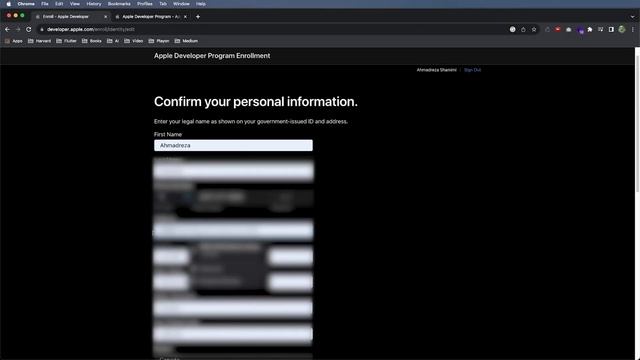
Task: Click the Apple Developer Program Enrollment title
Action: [212, 56]
